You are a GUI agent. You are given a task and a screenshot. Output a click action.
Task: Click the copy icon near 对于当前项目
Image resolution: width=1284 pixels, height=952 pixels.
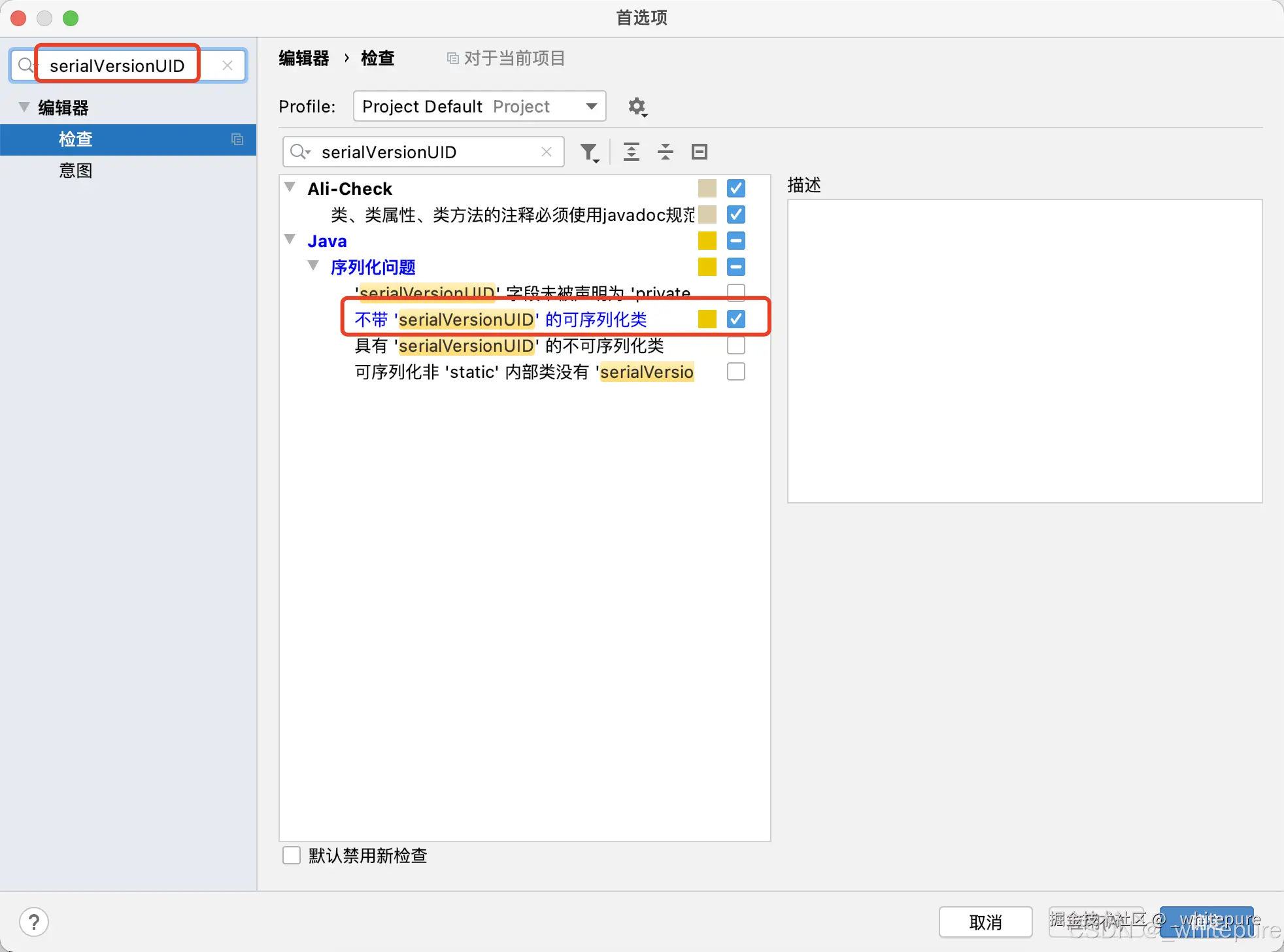[x=452, y=58]
